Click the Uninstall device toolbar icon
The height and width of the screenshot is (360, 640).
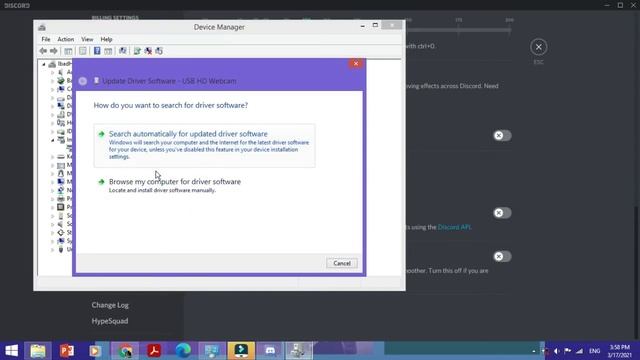click(x=148, y=51)
